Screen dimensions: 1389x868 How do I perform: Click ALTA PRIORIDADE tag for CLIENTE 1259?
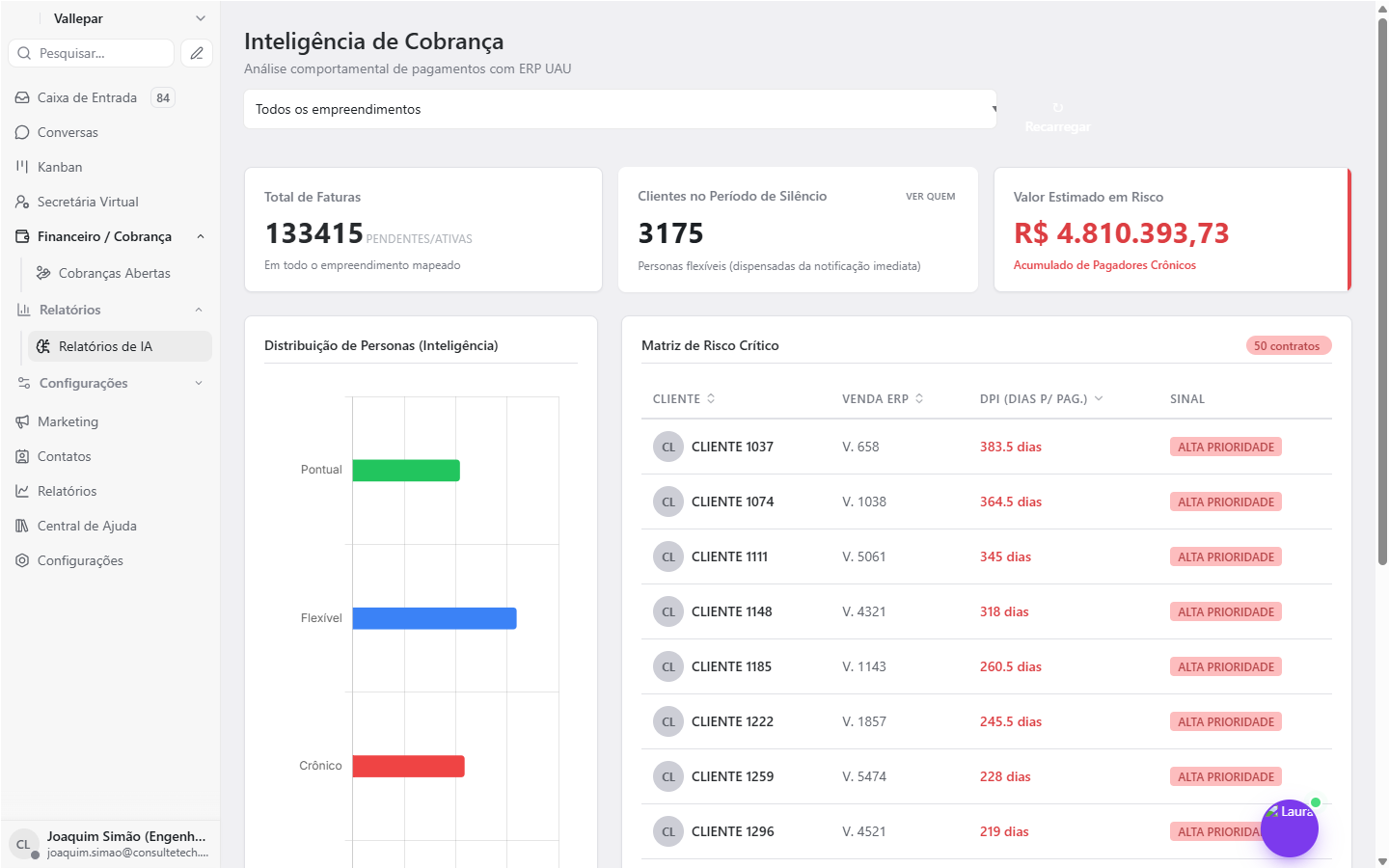1226,776
